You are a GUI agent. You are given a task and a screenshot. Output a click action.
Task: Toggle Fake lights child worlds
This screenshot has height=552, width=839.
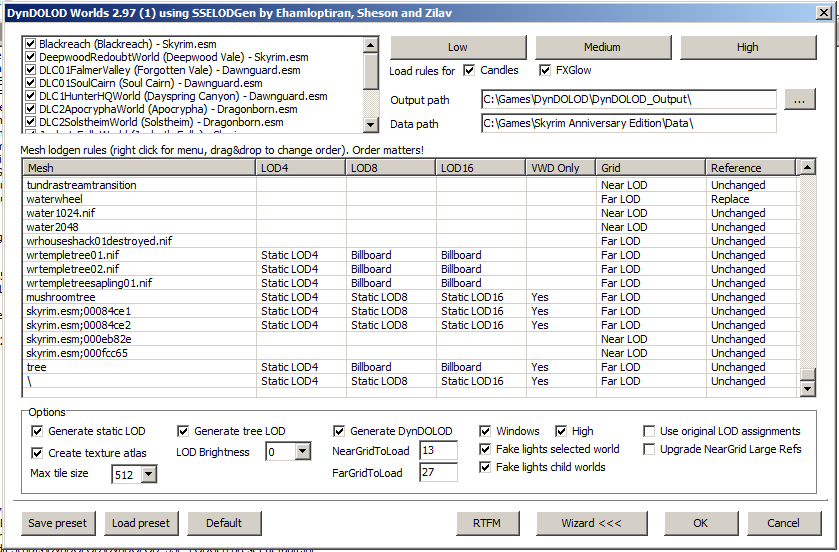coord(485,467)
